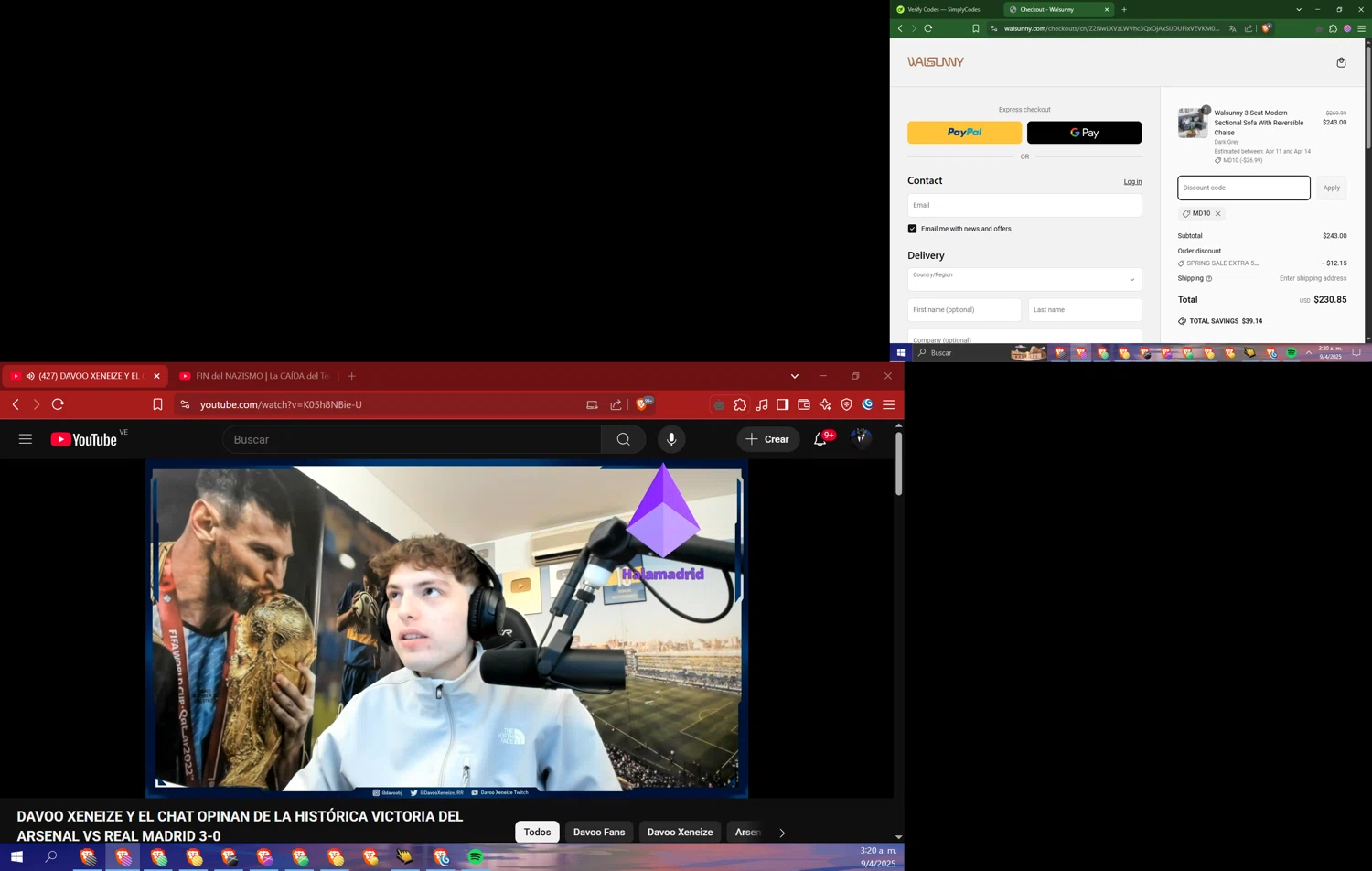Select the Todos filter chip
Screen dimensions: 1372x871
[537, 832]
